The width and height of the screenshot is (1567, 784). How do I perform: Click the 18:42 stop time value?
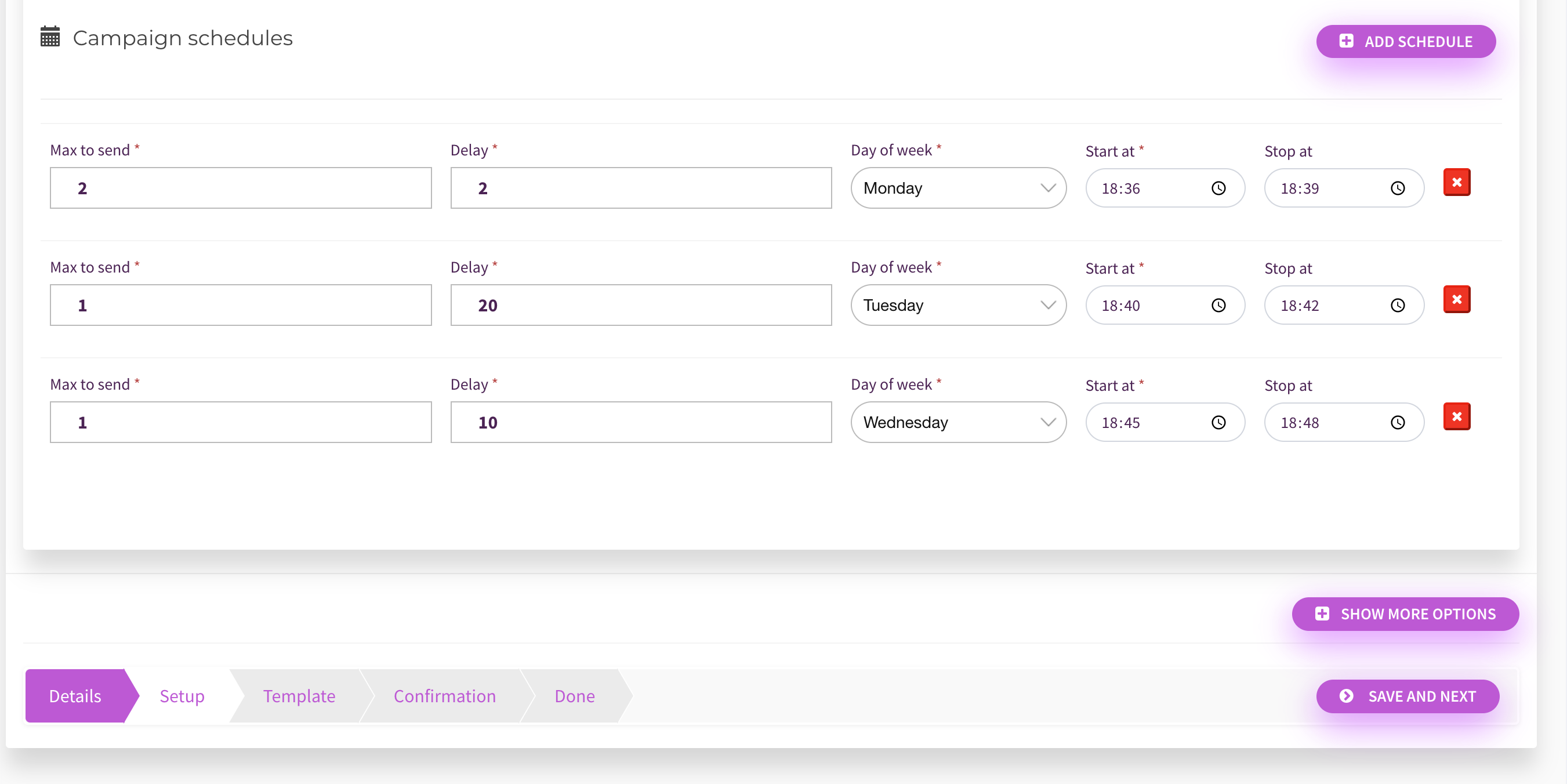(x=1299, y=306)
